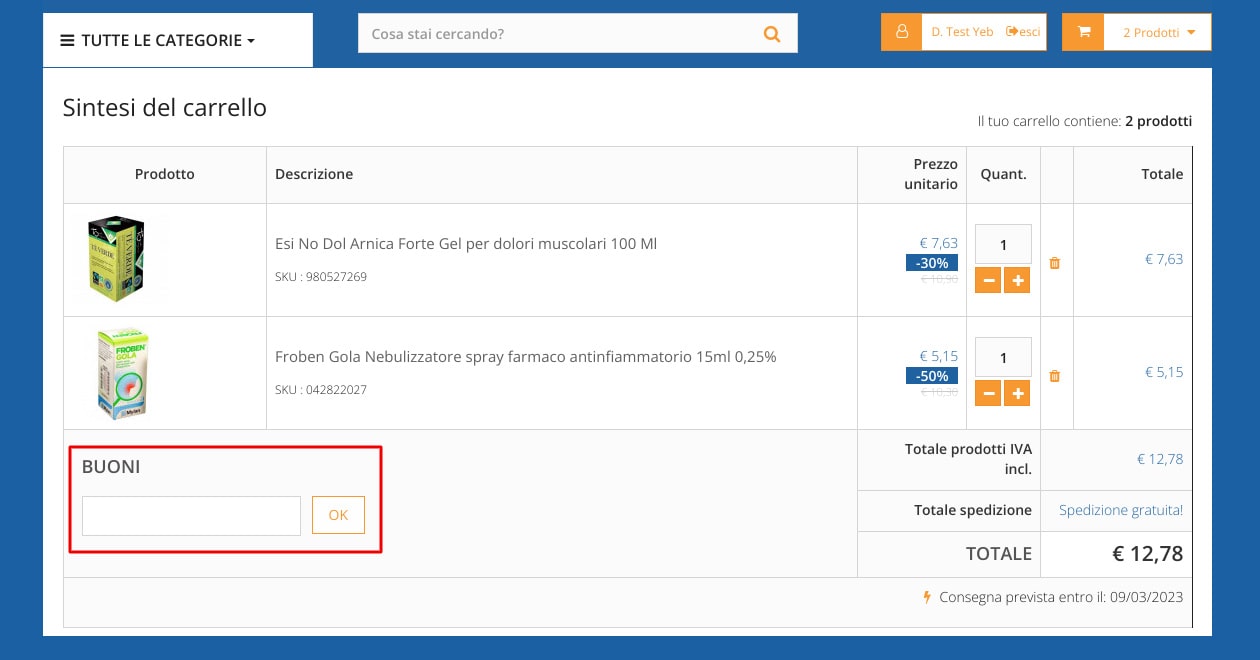Click the shopping cart icon
1260x660 pixels.
click(1084, 32)
